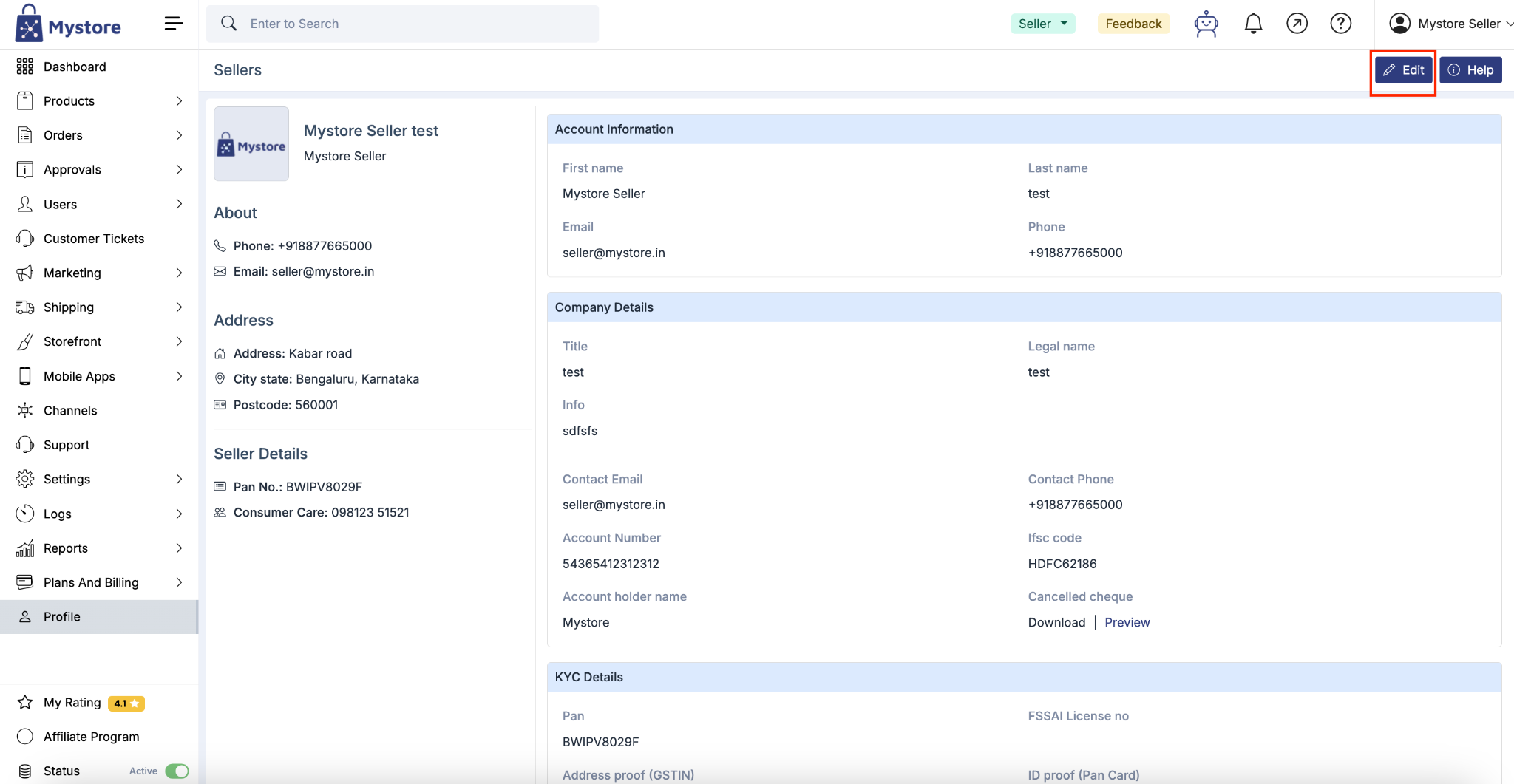Click the Account Number 54365412312312 value
1514x784 pixels.
pos(611,564)
